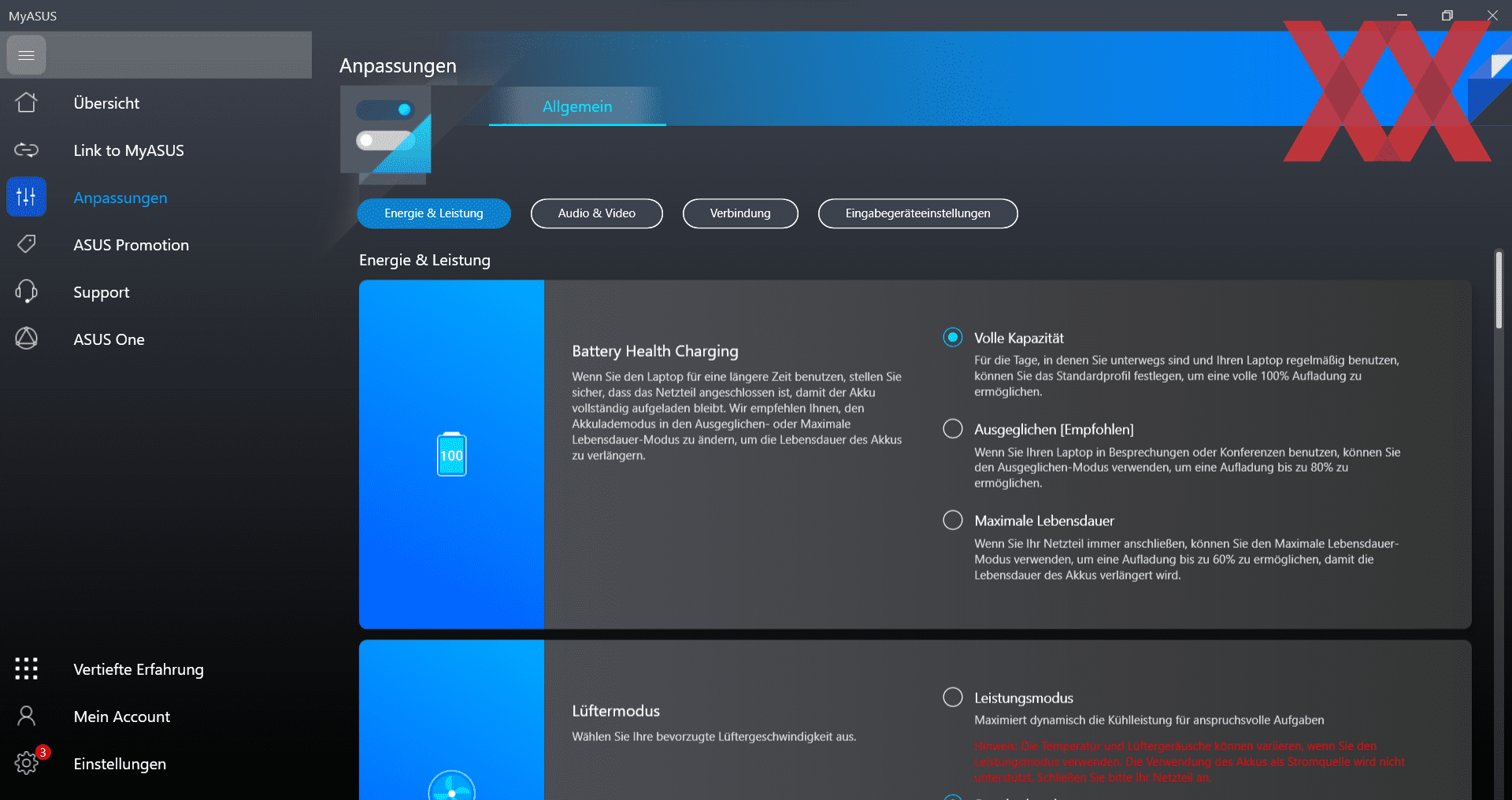Image resolution: width=1512 pixels, height=800 pixels.
Task: Open Audio & Video section
Action: [x=597, y=213]
